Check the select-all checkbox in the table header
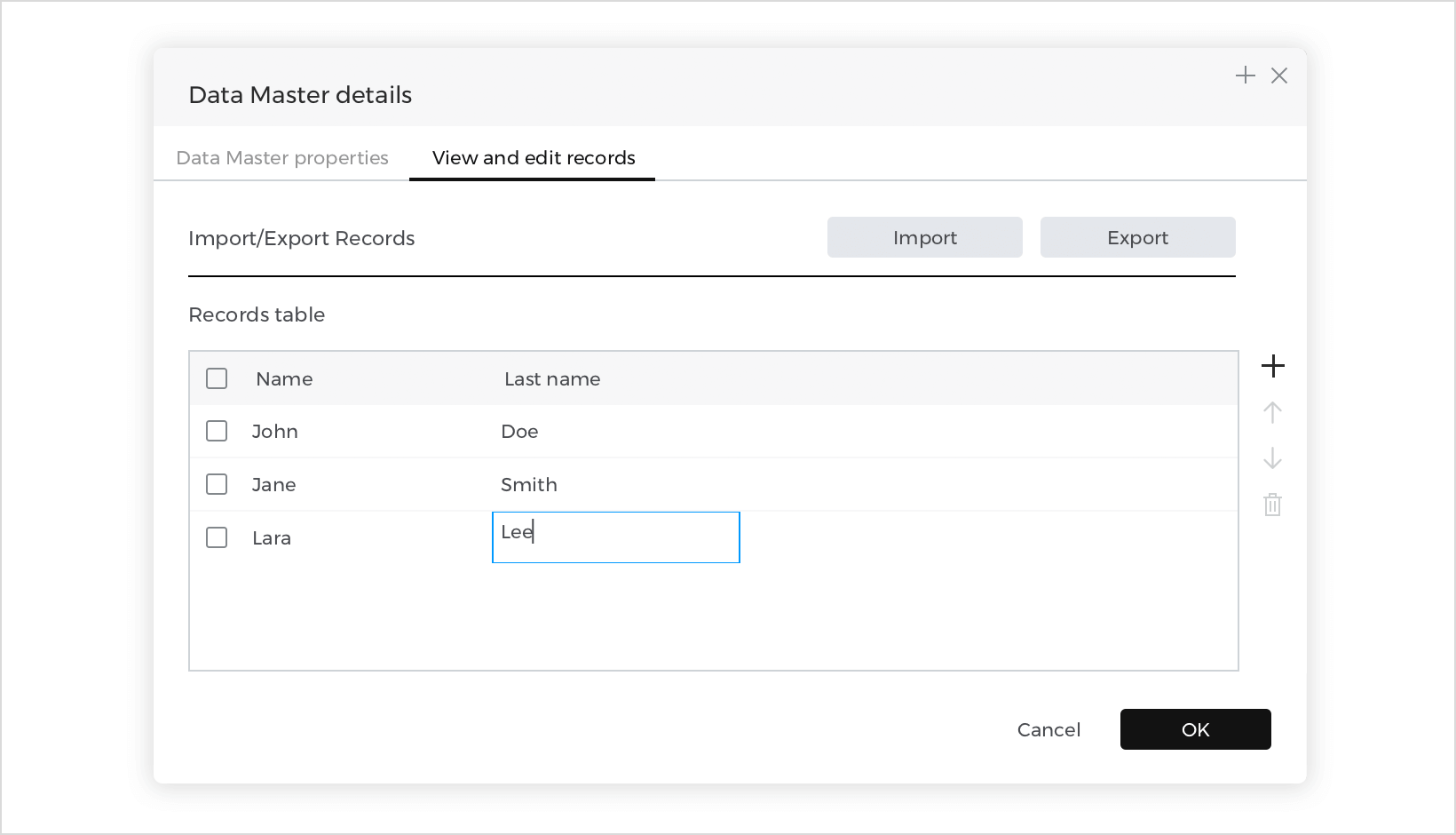The image size is (1456, 835). coord(217,378)
